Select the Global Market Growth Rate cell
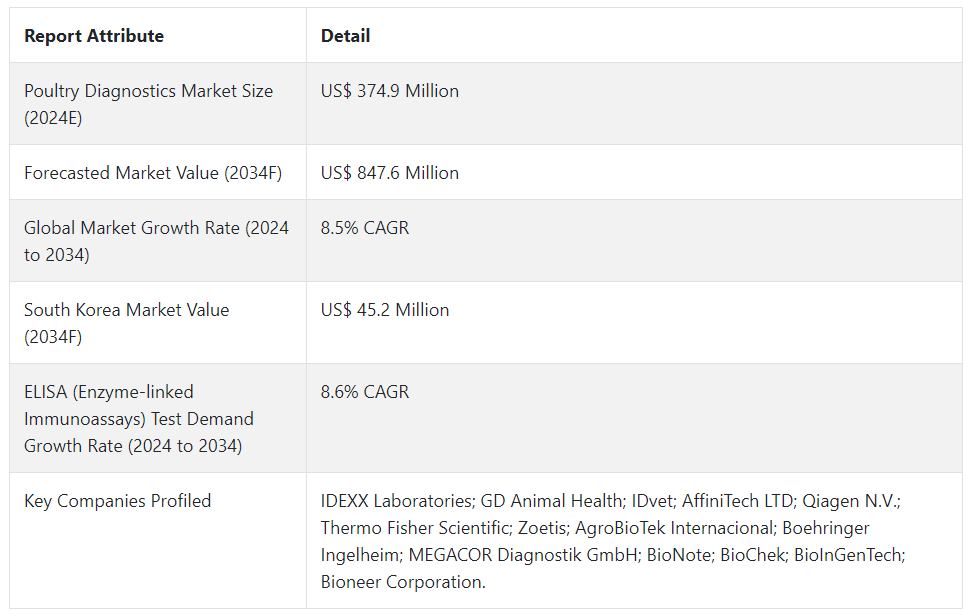This screenshot has height=616, width=970. [x=156, y=241]
